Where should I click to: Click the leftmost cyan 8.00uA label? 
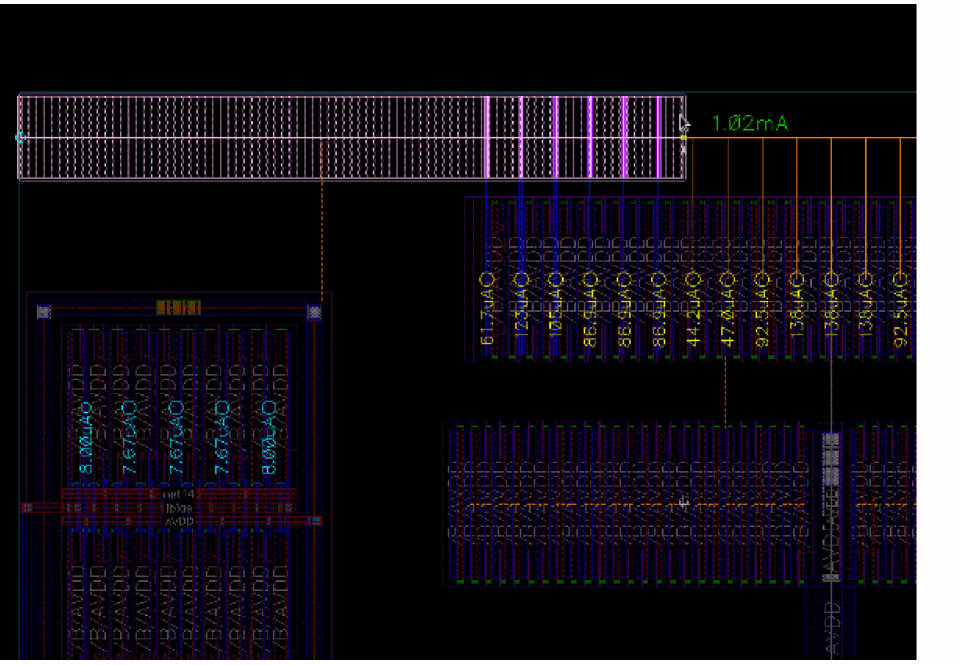(x=86, y=437)
